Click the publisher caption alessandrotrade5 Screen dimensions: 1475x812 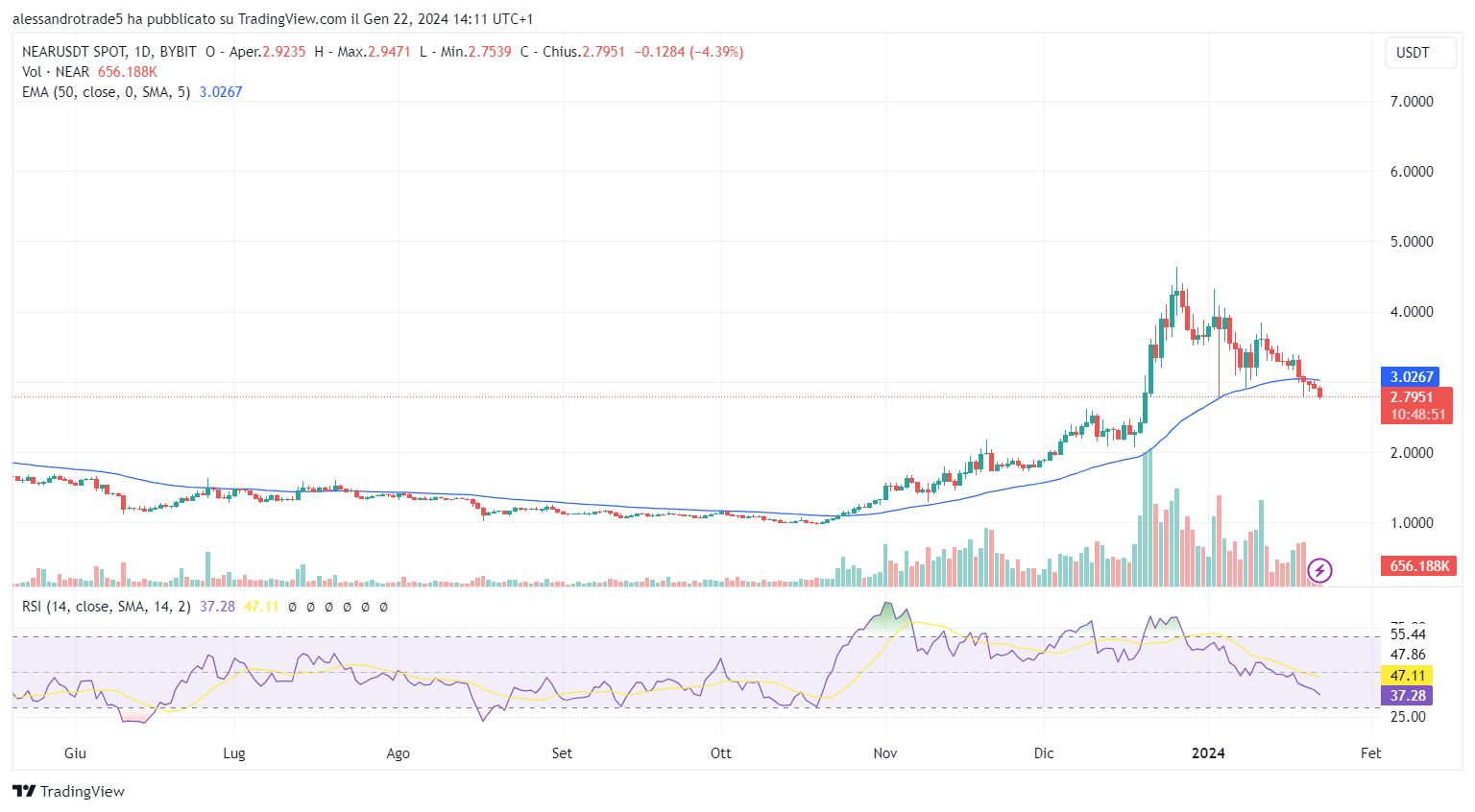point(68,19)
